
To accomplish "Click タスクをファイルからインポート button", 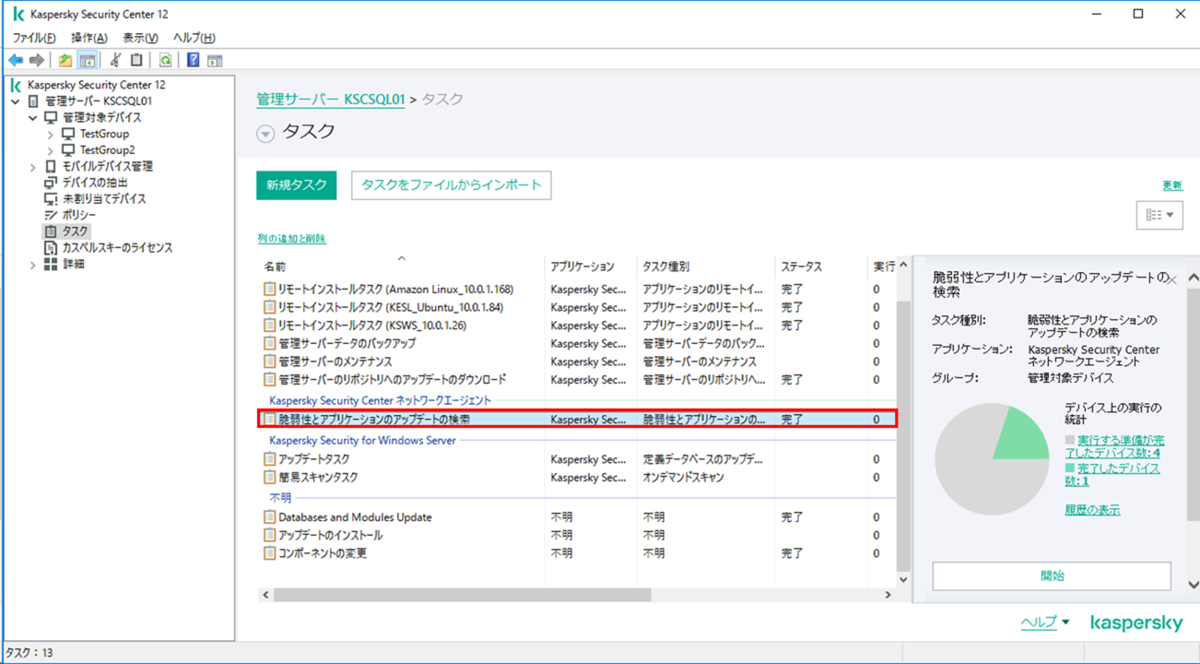I will [451, 185].
